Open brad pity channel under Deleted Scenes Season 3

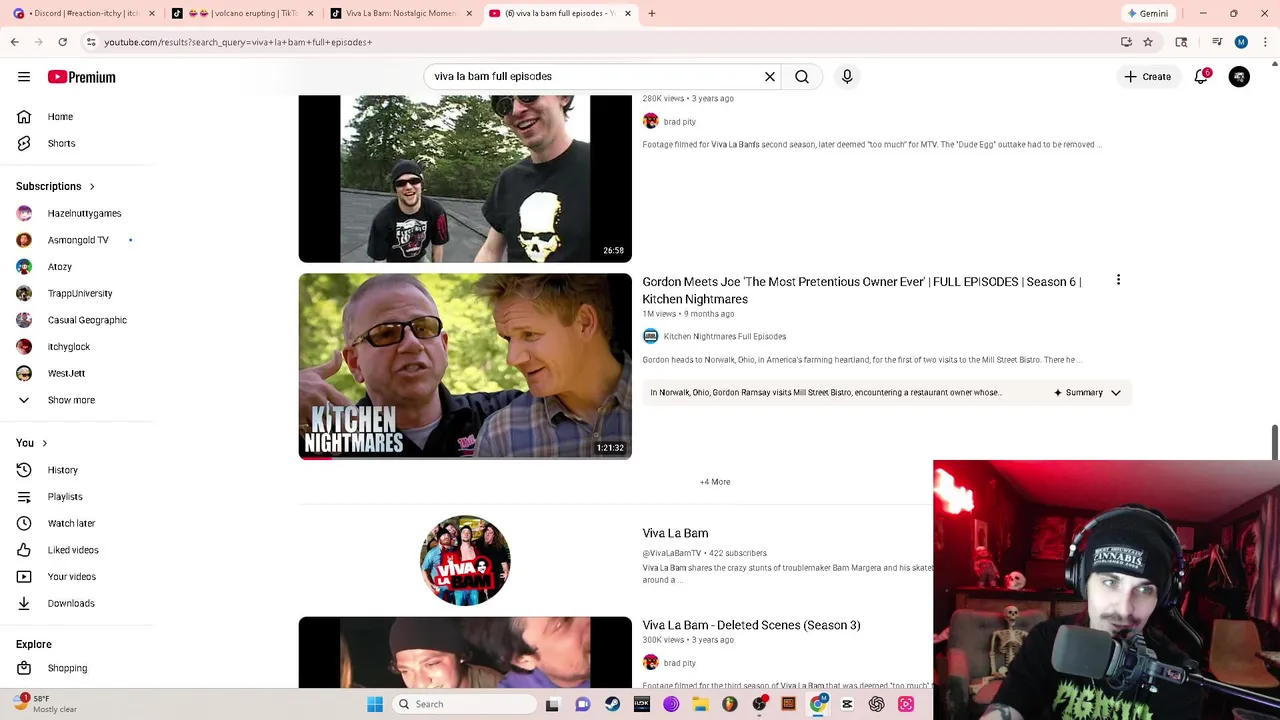point(679,663)
